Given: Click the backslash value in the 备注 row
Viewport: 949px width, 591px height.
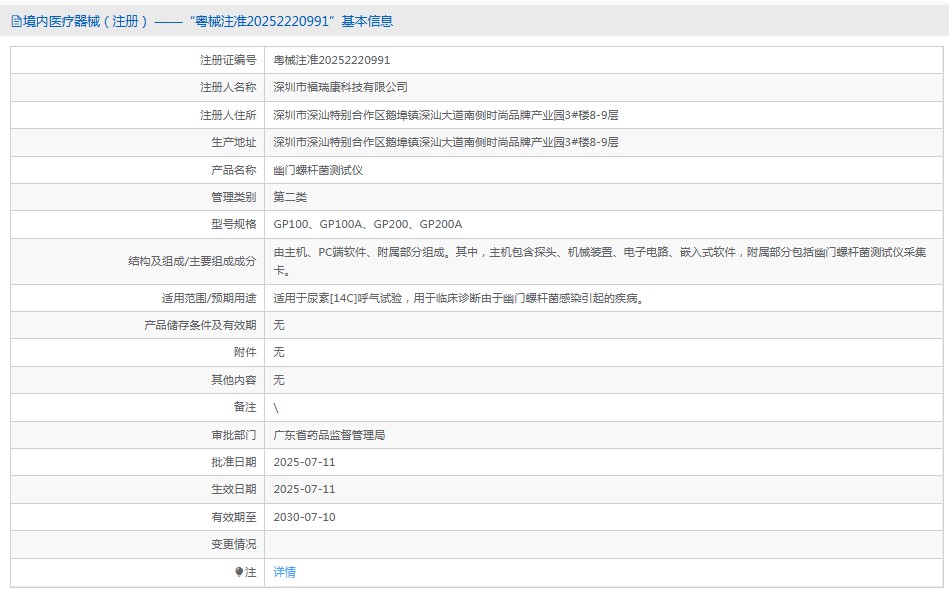Looking at the screenshot, I should tap(276, 407).
